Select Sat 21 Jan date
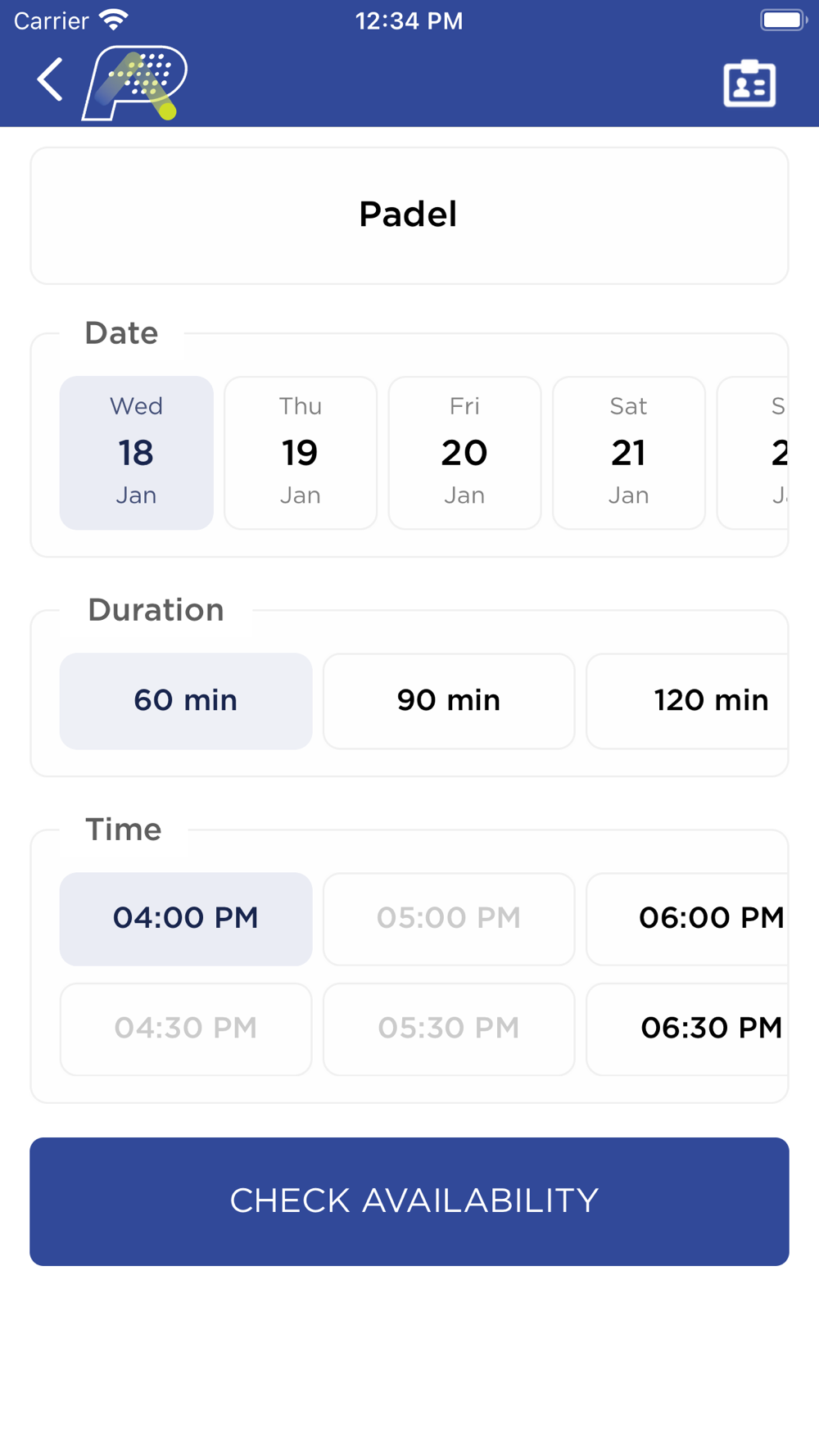Screen dimensions: 819x1456 pyautogui.click(x=628, y=452)
